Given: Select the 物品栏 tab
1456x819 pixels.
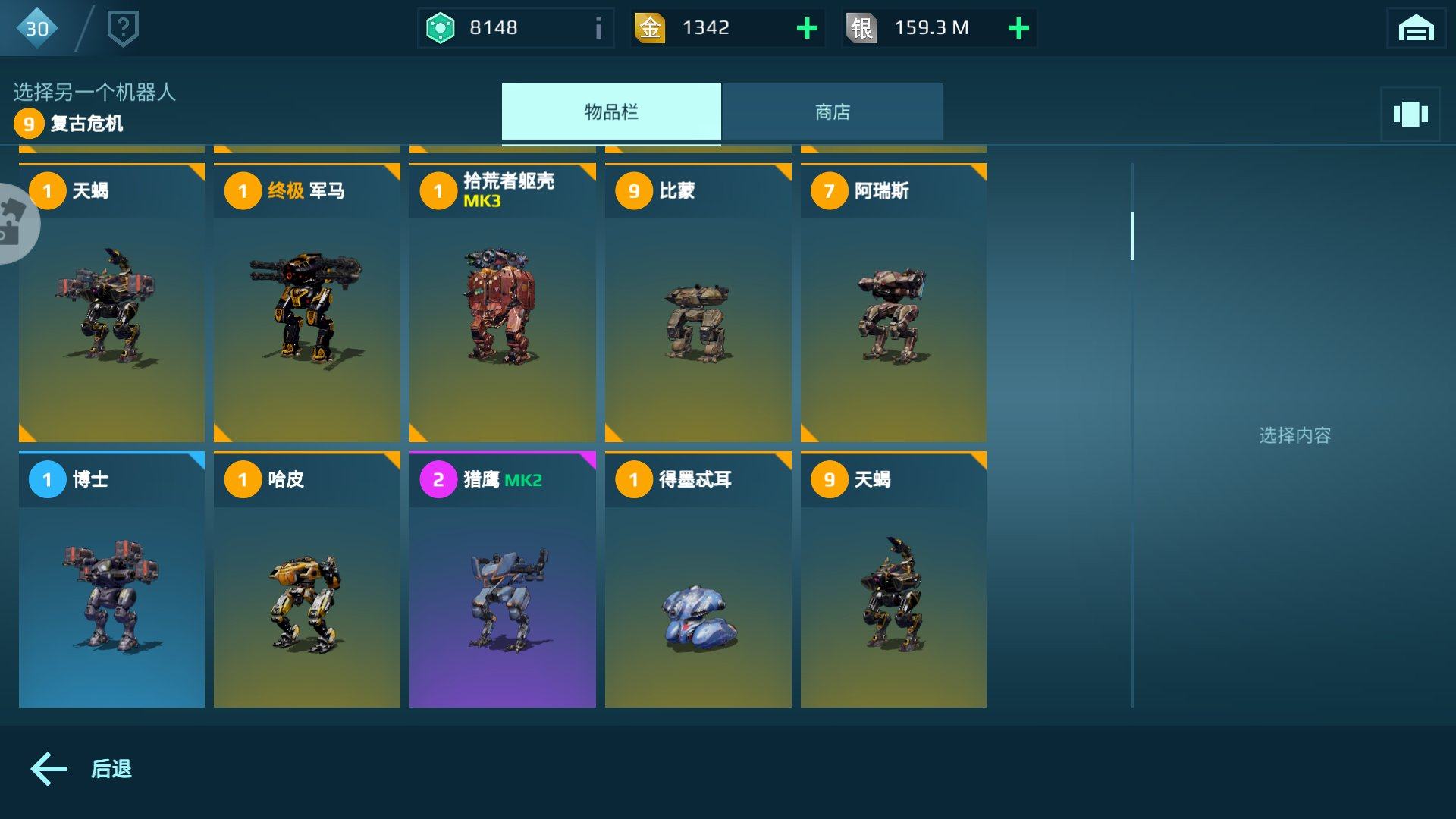Looking at the screenshot, I should click(611, 111).
